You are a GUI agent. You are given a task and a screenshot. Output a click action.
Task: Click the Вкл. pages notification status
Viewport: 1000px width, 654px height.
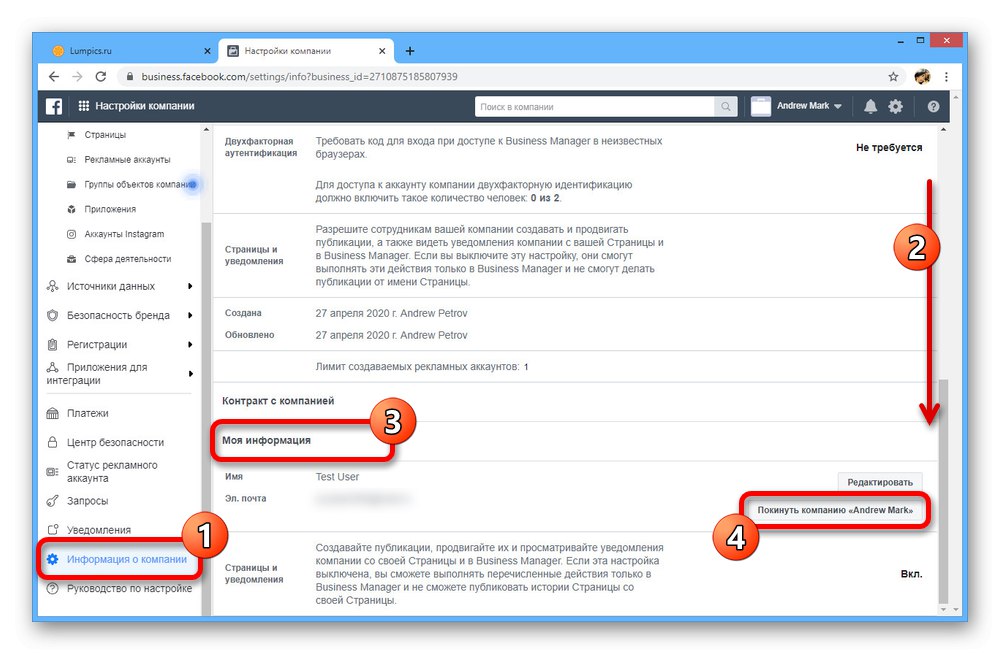(911, 574)
